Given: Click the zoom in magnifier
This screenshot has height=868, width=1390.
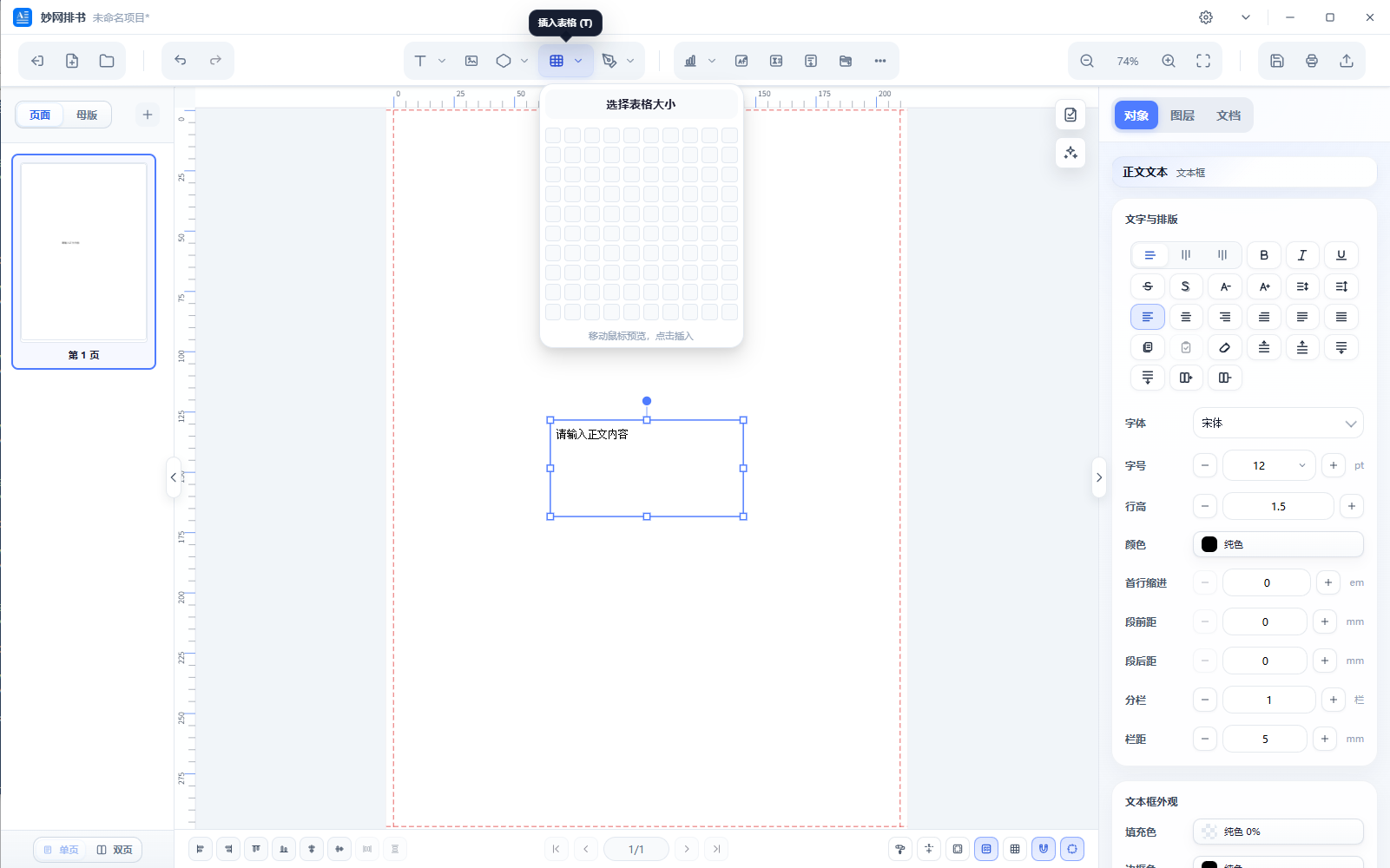Looking at the screenshot, I should coord(1169,61).
